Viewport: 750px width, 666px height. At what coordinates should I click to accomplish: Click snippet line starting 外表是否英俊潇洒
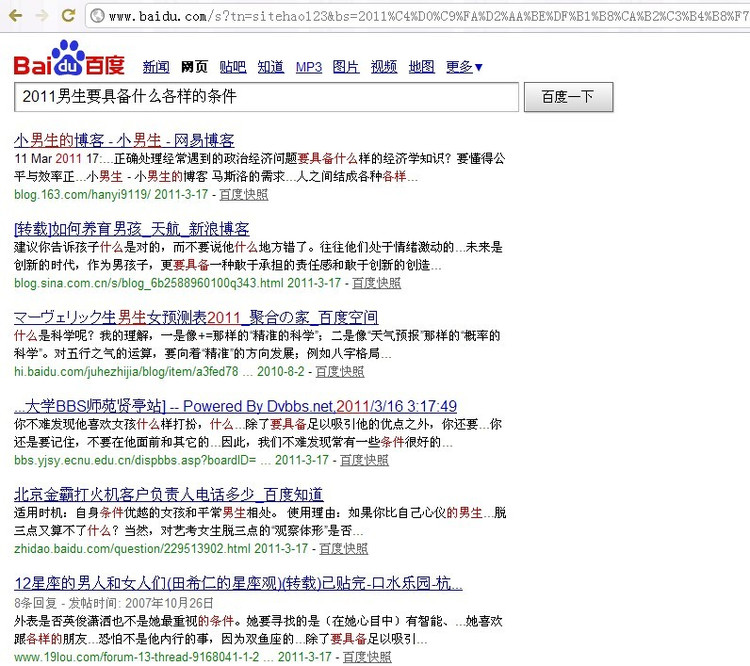pyautogui.click(x=258, y=621)
